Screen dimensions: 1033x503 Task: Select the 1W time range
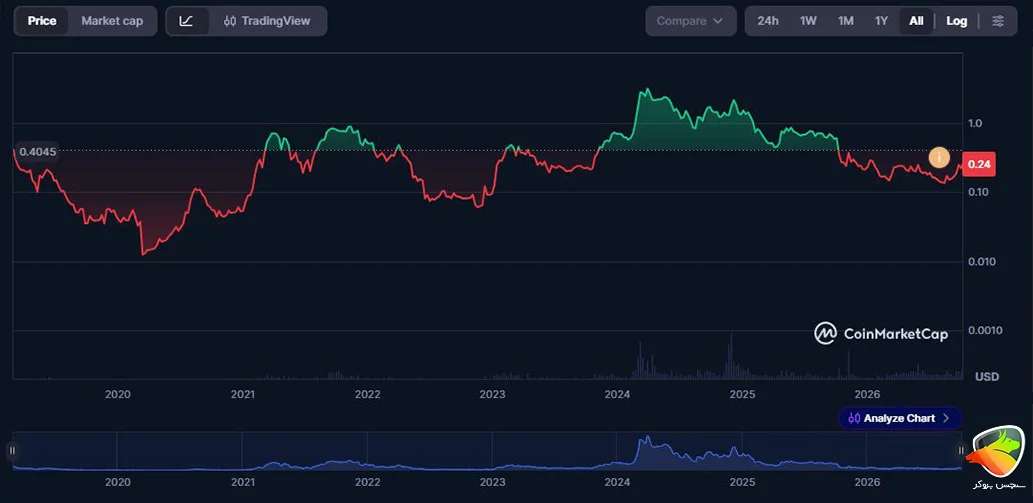tap(808, 21)
